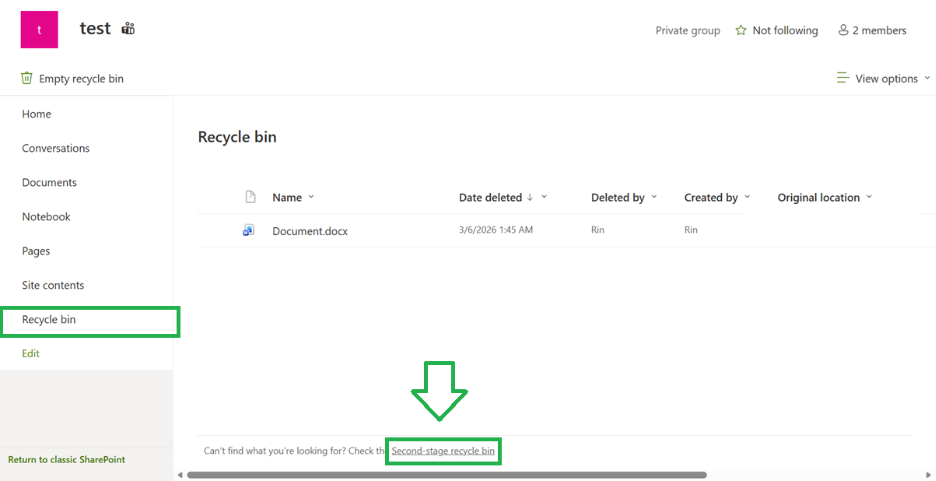Click Rin in the Created by column
Screen dimensions: 936x481
(691, 230)
